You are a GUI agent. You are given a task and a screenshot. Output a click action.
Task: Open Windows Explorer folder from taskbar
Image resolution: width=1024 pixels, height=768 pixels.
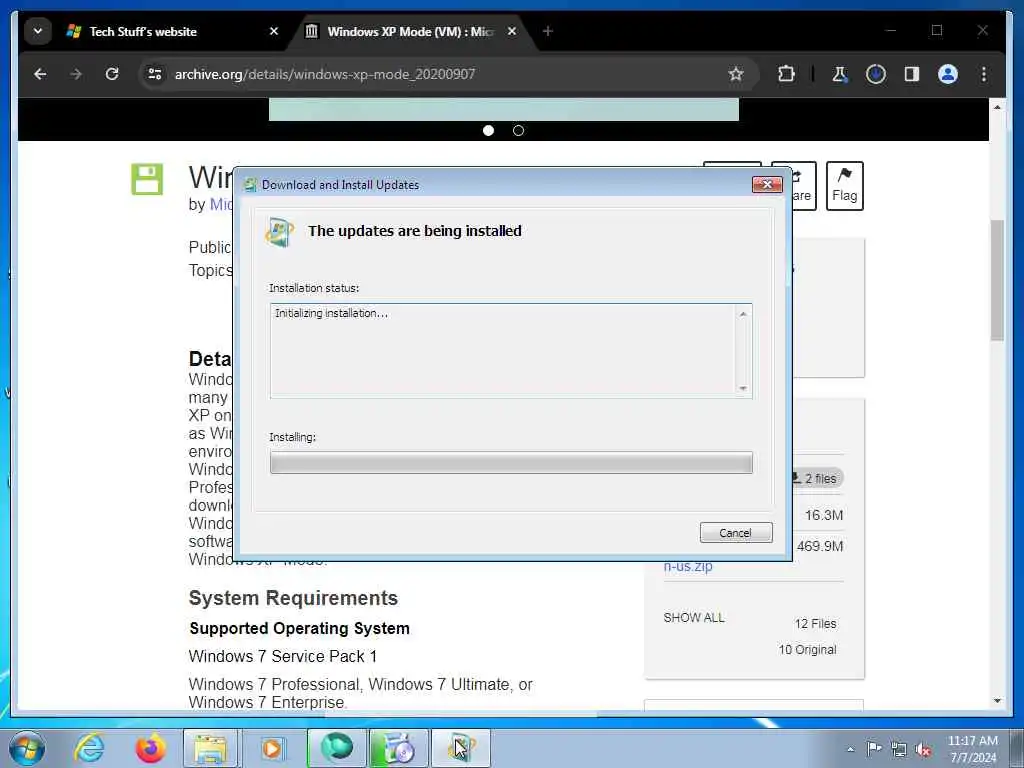tap(211, 748)
